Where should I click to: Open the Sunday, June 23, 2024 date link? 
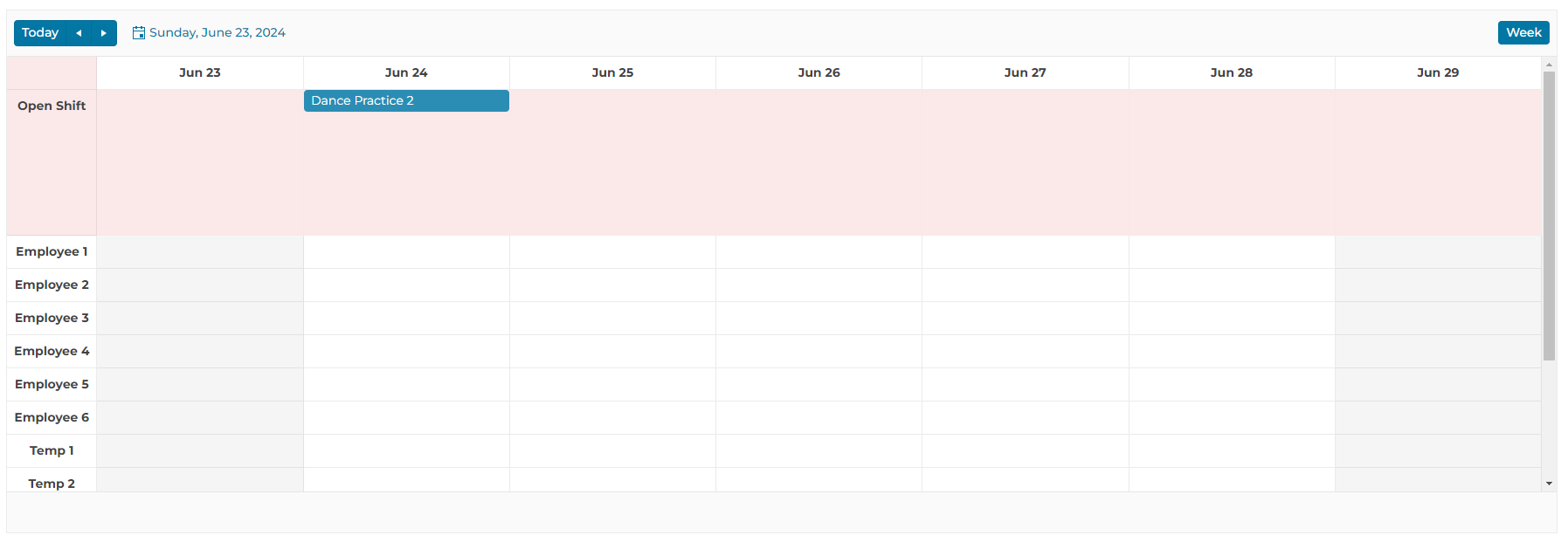[x=217, y=33]
